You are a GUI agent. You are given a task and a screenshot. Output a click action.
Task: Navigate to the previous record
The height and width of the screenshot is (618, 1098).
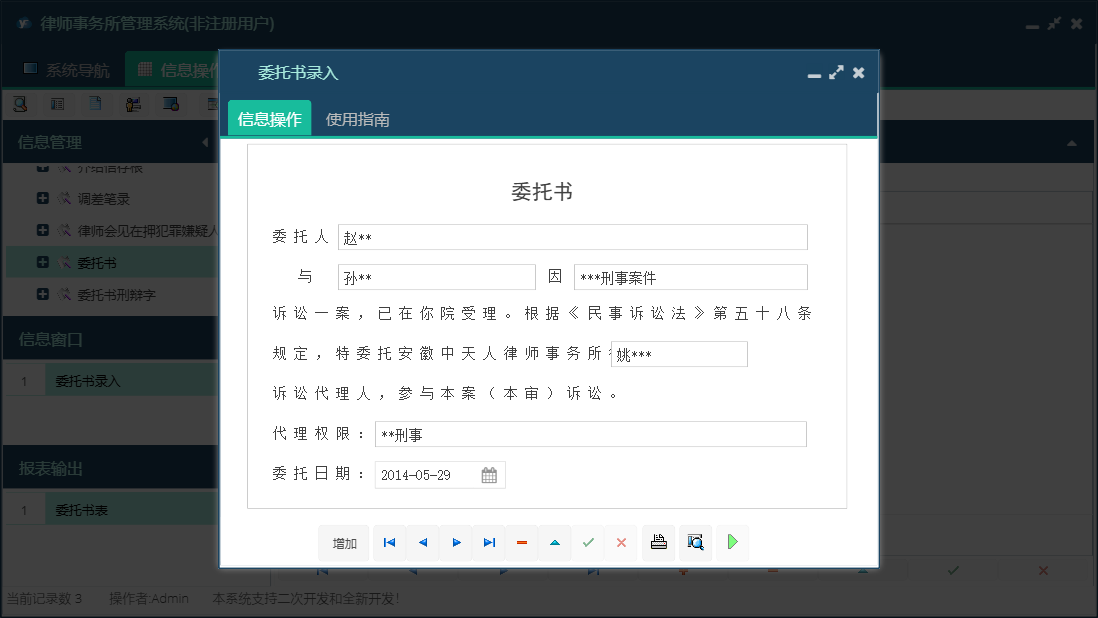coord(422,543)
